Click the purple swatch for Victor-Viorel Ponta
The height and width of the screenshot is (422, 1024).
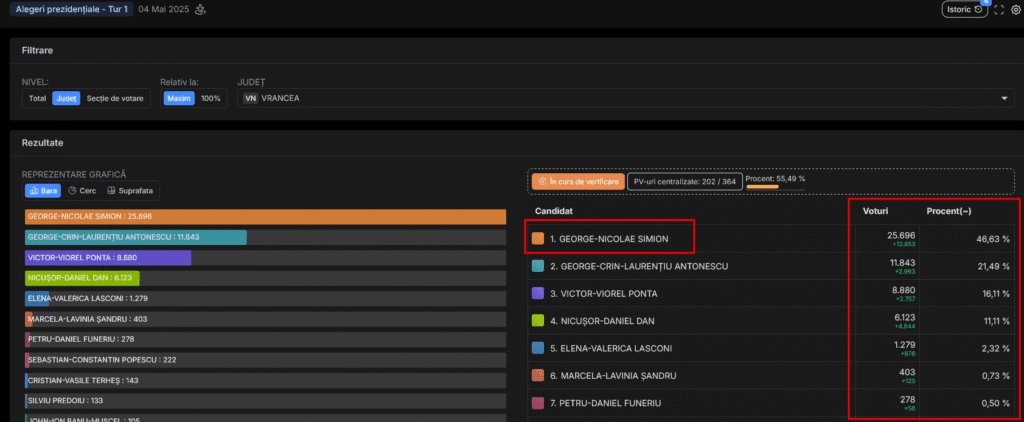coord(538,294)
